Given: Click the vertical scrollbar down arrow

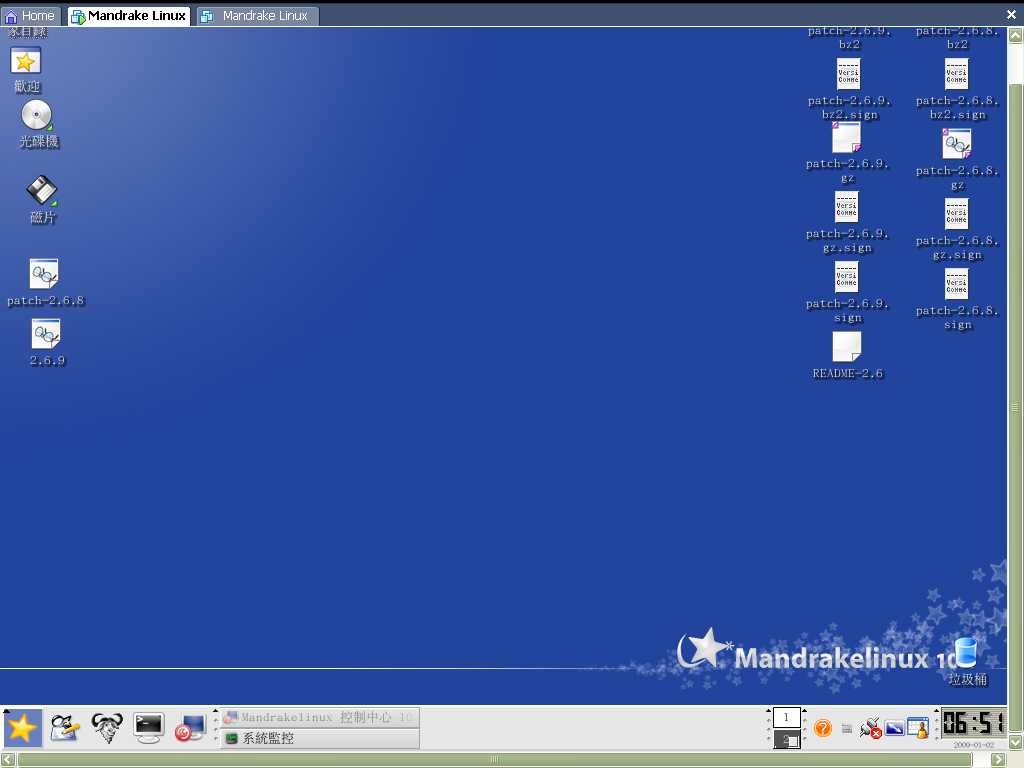Looking at the screenshot, I should click(x=1016, y=743).
